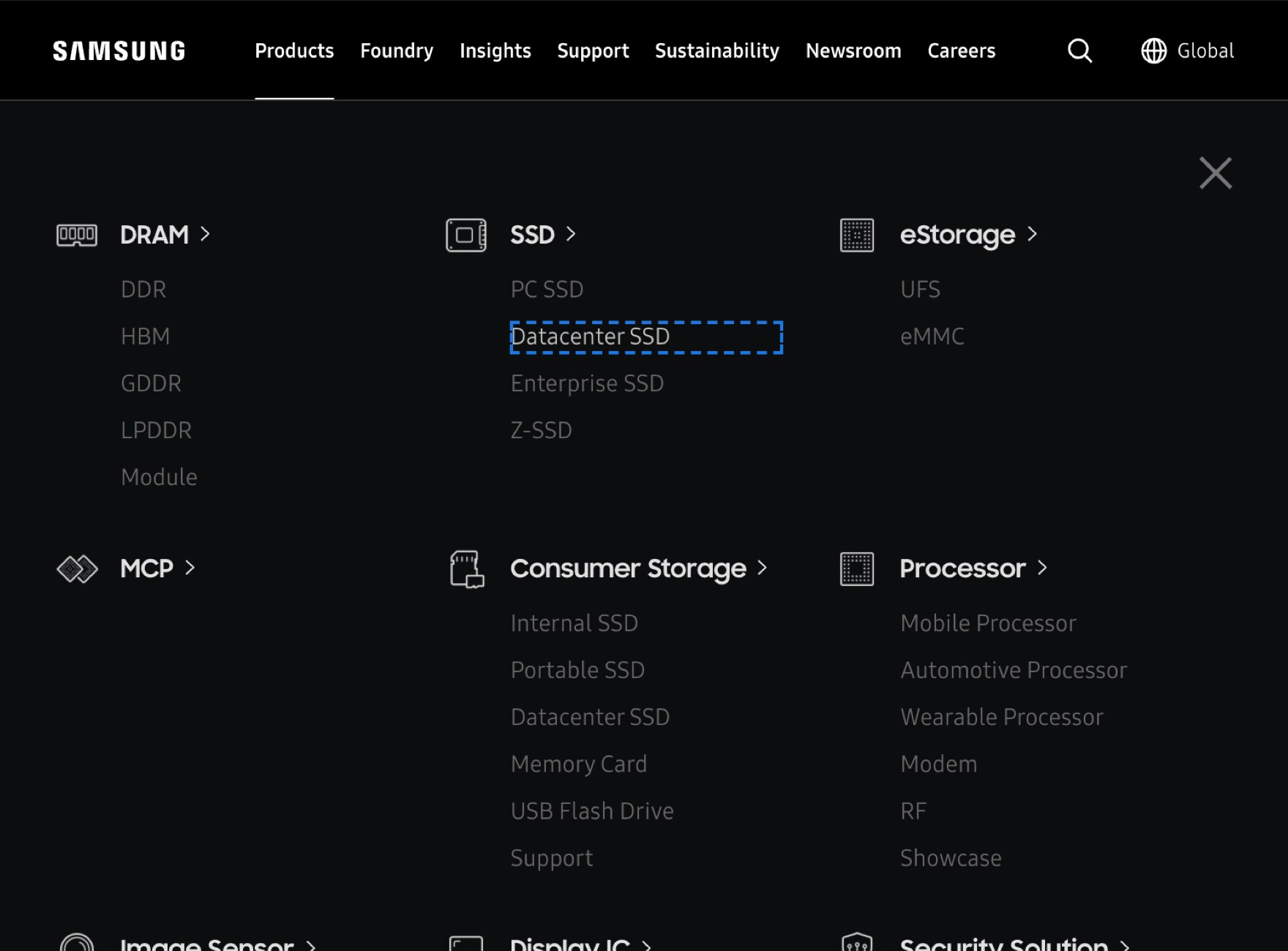The width and height of the screenshot is (1288, 951).
Task: Expand MCP category chevron
Action: [x=190, y=567]
